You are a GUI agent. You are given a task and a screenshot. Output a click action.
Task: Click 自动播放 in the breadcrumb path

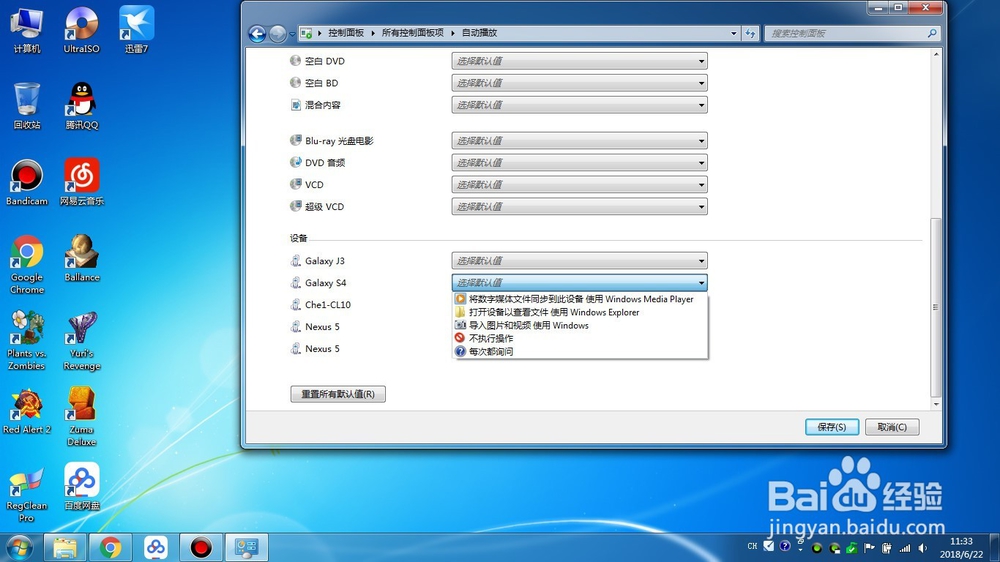[x=479, y=33]
